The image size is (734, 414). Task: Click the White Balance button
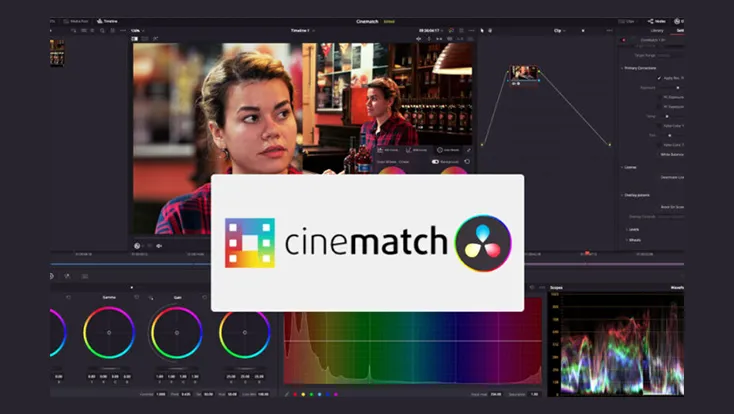672,154
